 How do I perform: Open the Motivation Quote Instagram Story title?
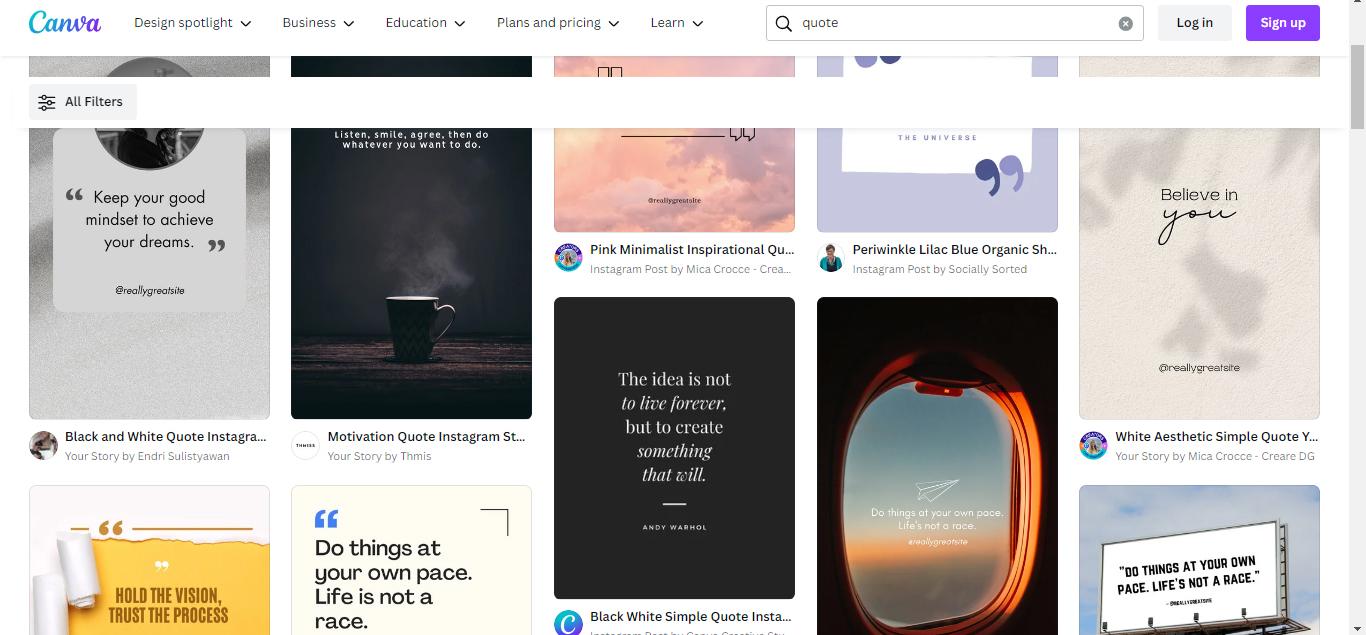pos(426,437)
